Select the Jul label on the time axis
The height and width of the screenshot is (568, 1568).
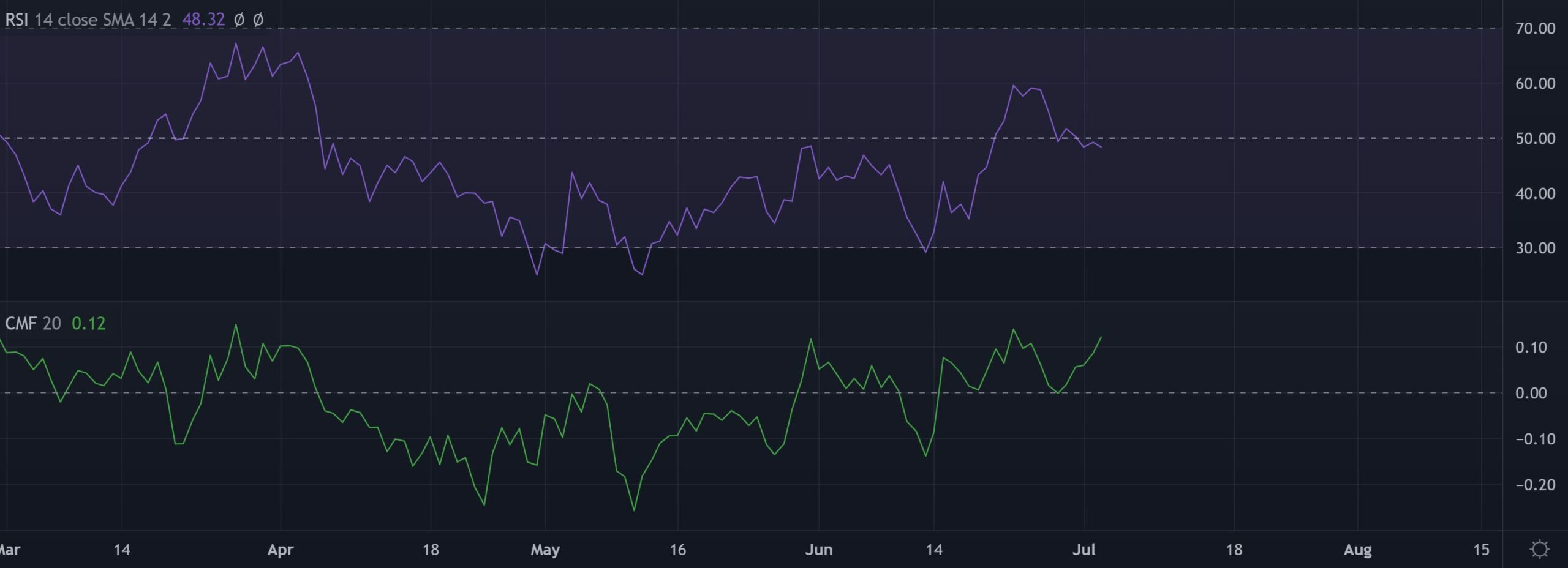1084,550
